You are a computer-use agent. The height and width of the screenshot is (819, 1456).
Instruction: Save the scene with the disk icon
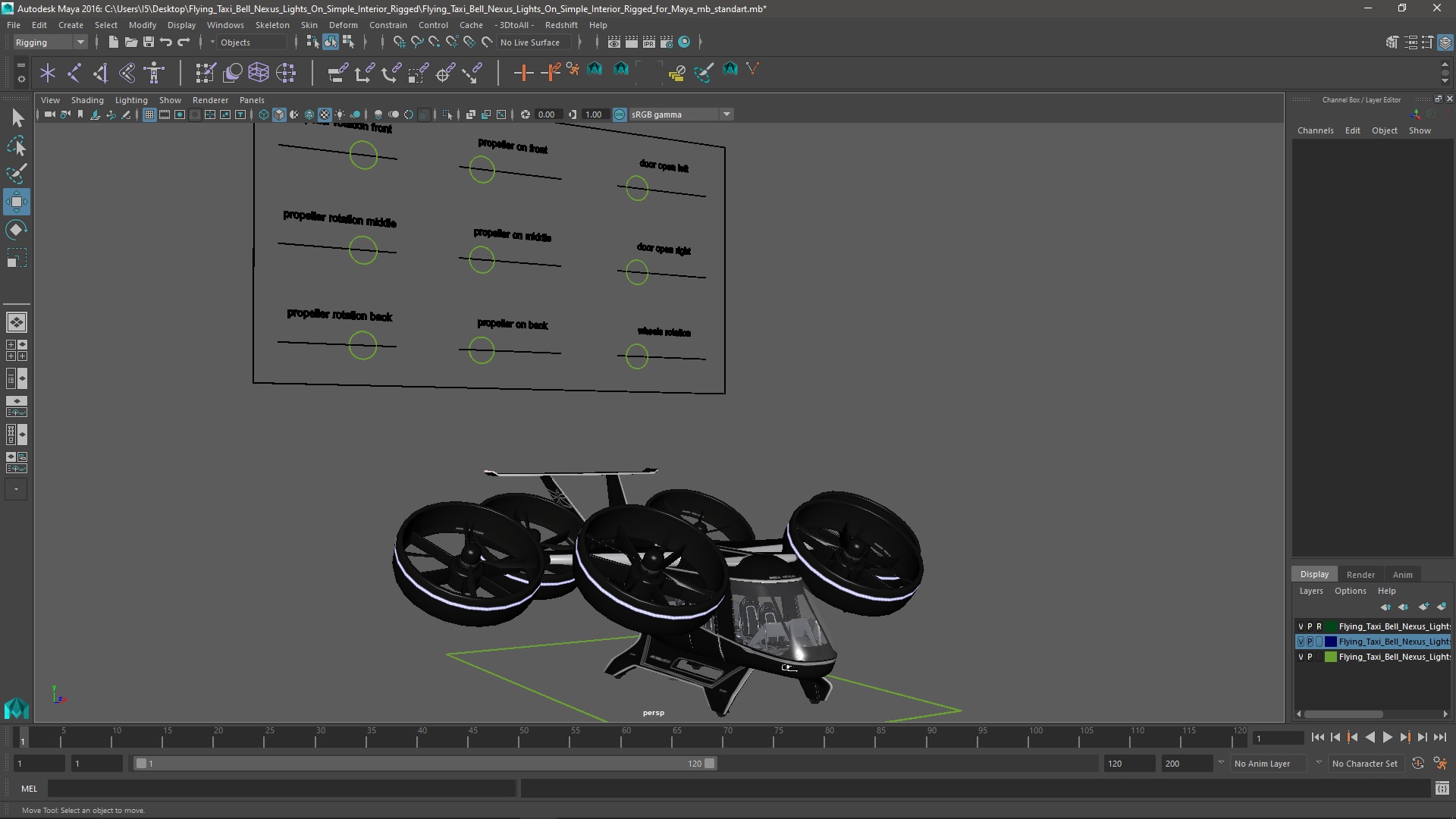click(148, 42)
